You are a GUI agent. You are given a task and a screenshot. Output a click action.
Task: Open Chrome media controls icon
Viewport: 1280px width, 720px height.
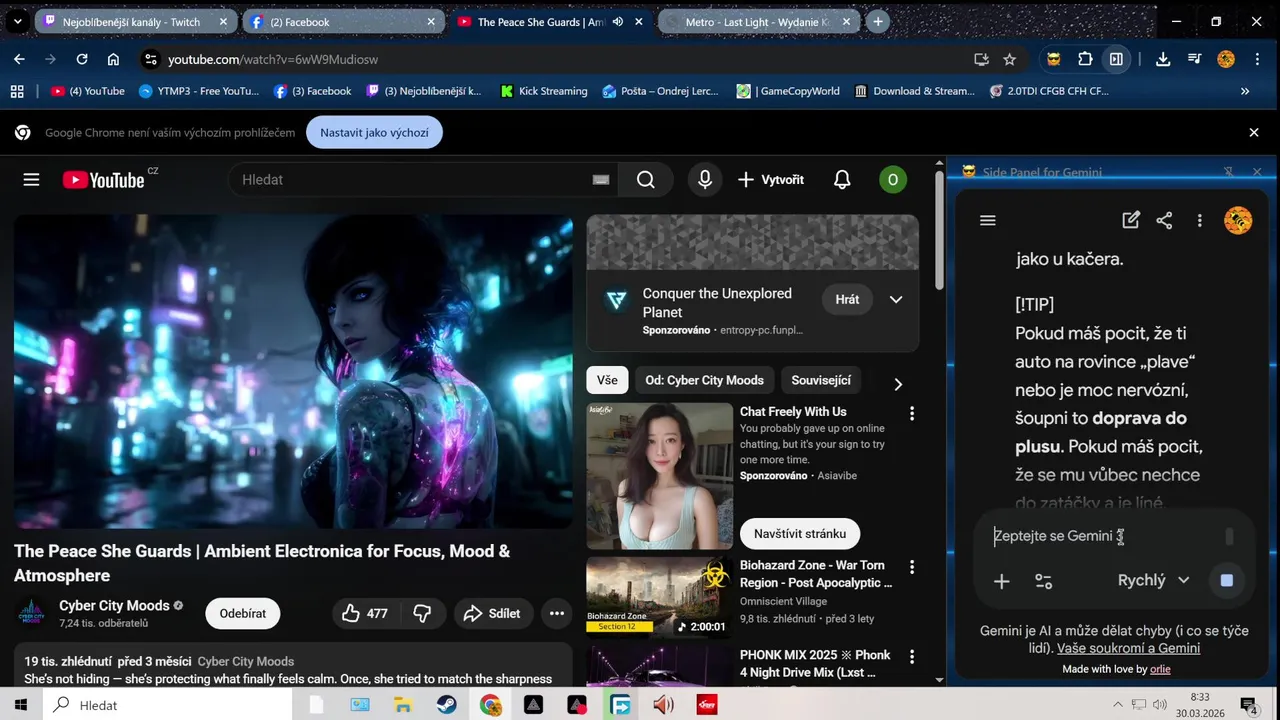1194,59
